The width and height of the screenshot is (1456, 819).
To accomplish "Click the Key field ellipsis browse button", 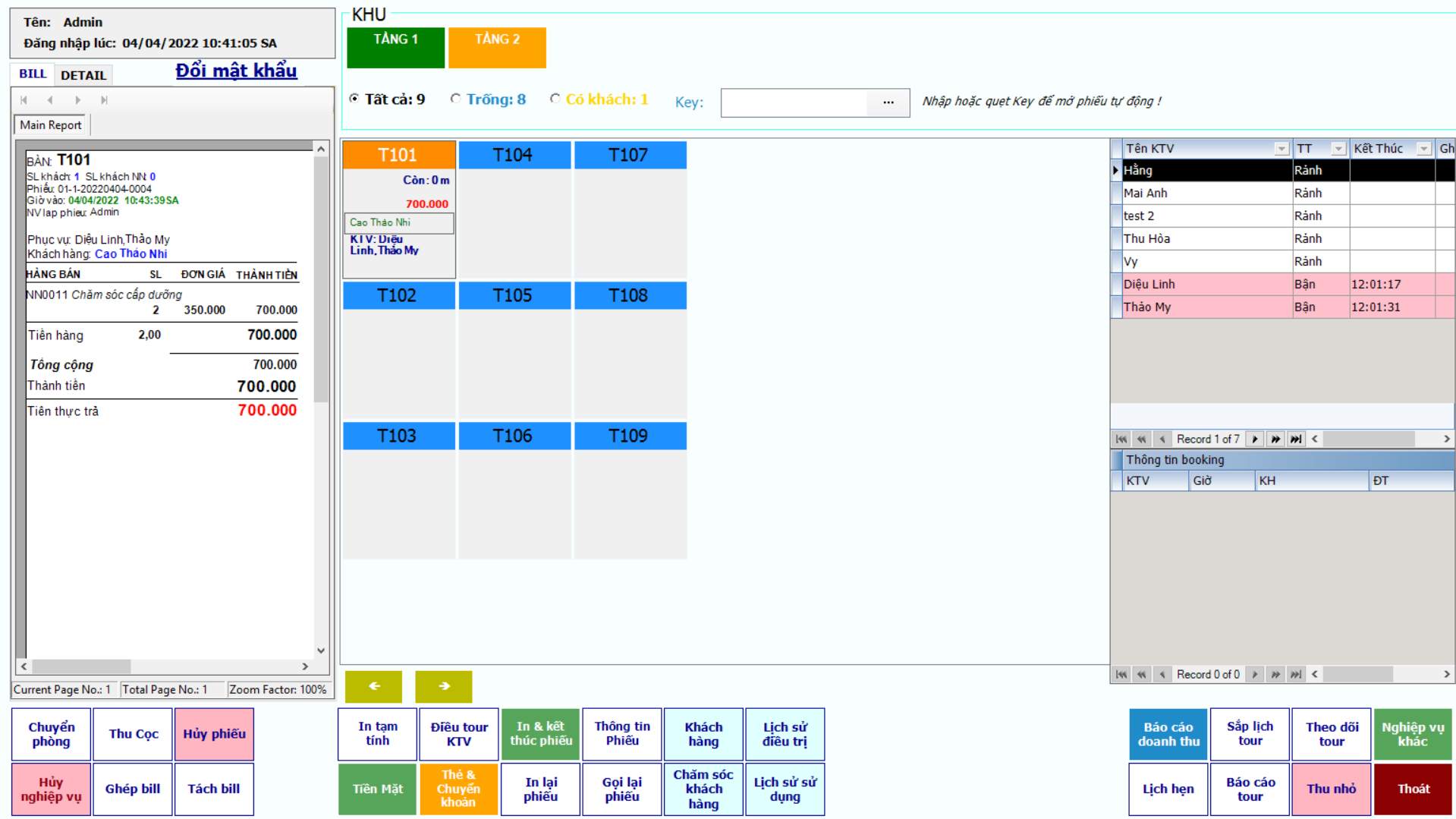I will pyautogui.click(x=888, y=102).
